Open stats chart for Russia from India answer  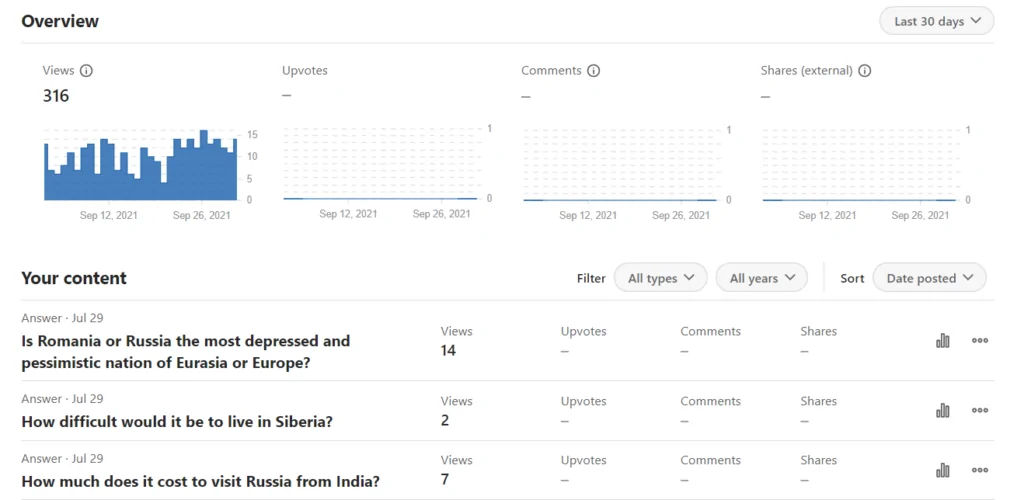point(943,470)
